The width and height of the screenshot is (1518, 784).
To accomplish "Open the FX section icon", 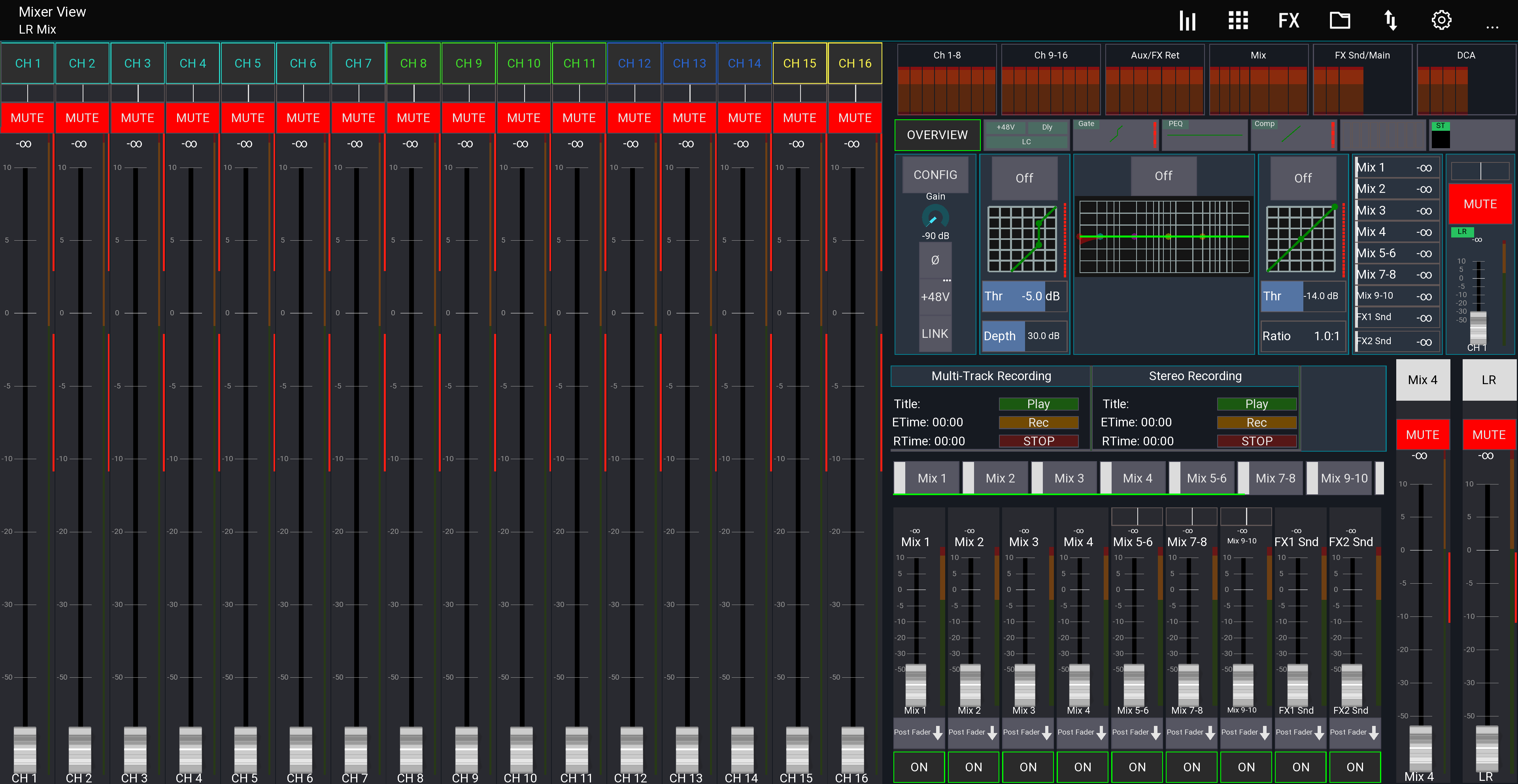I will point(1288,21).
